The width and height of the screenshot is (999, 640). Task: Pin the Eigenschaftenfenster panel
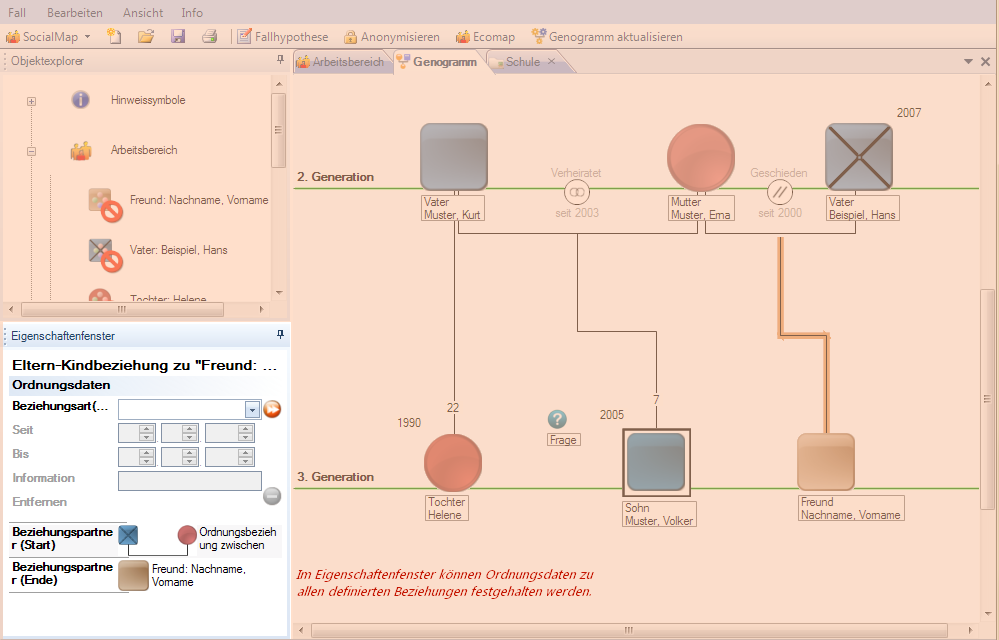pyautogui.click(x=280, y=334)
